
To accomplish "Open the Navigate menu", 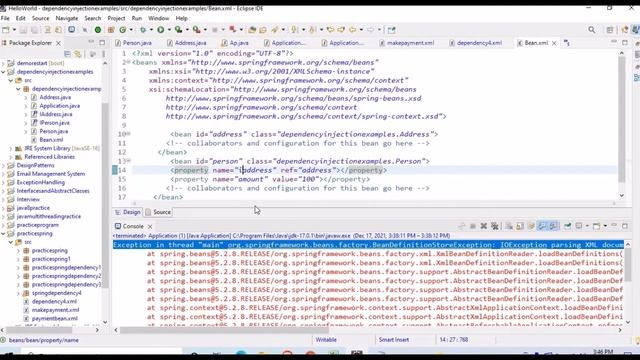I will click(x=67, y=18).
